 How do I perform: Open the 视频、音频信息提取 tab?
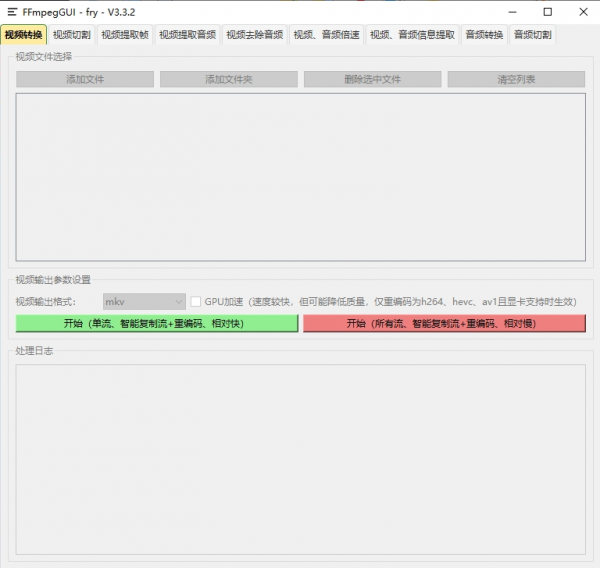(x=412, y=35)
